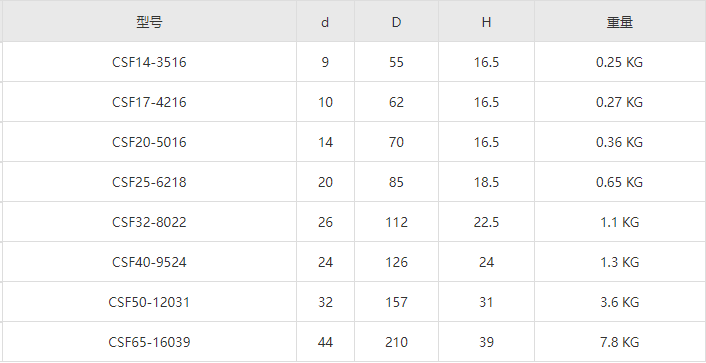This screenshot has height=363, width=706.
Task: Select the D value 112 cell
Action: 396,222
